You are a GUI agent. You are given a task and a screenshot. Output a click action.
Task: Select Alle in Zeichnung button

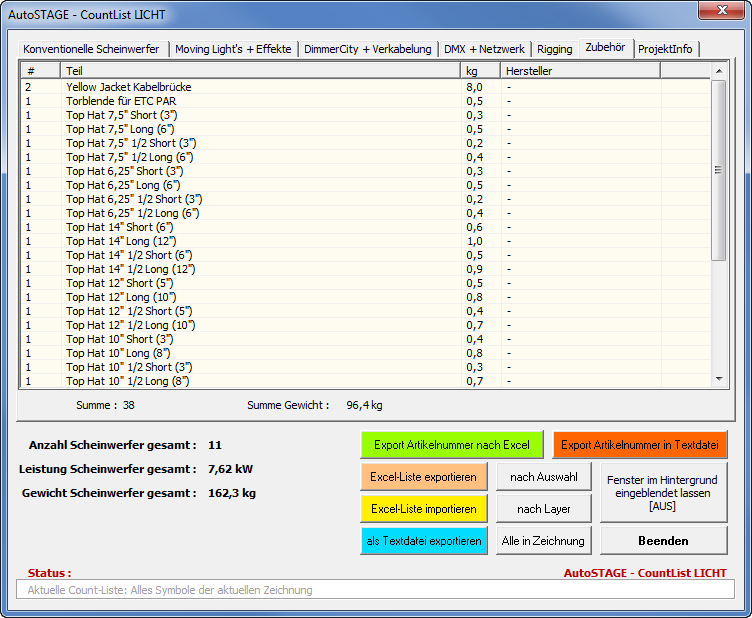point(543,541)
